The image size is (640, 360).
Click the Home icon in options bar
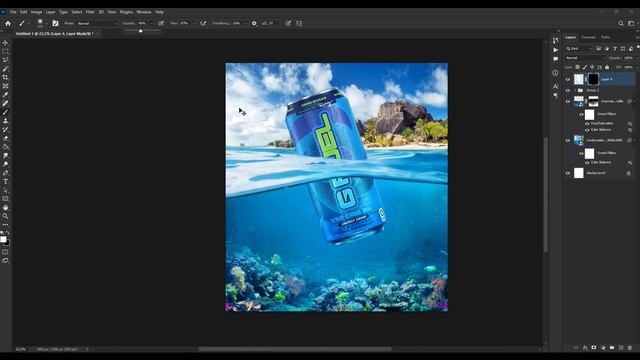[x=8, y=24]
